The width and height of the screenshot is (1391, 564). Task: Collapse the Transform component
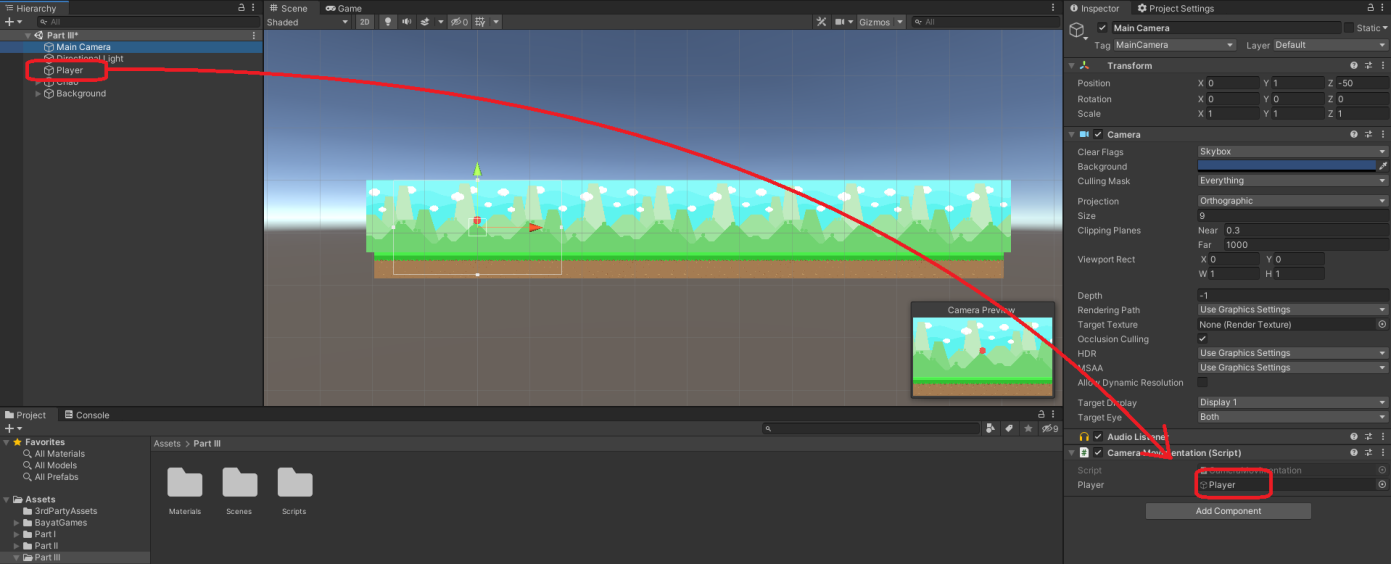pyautogui.click(x=1071, y=66)
